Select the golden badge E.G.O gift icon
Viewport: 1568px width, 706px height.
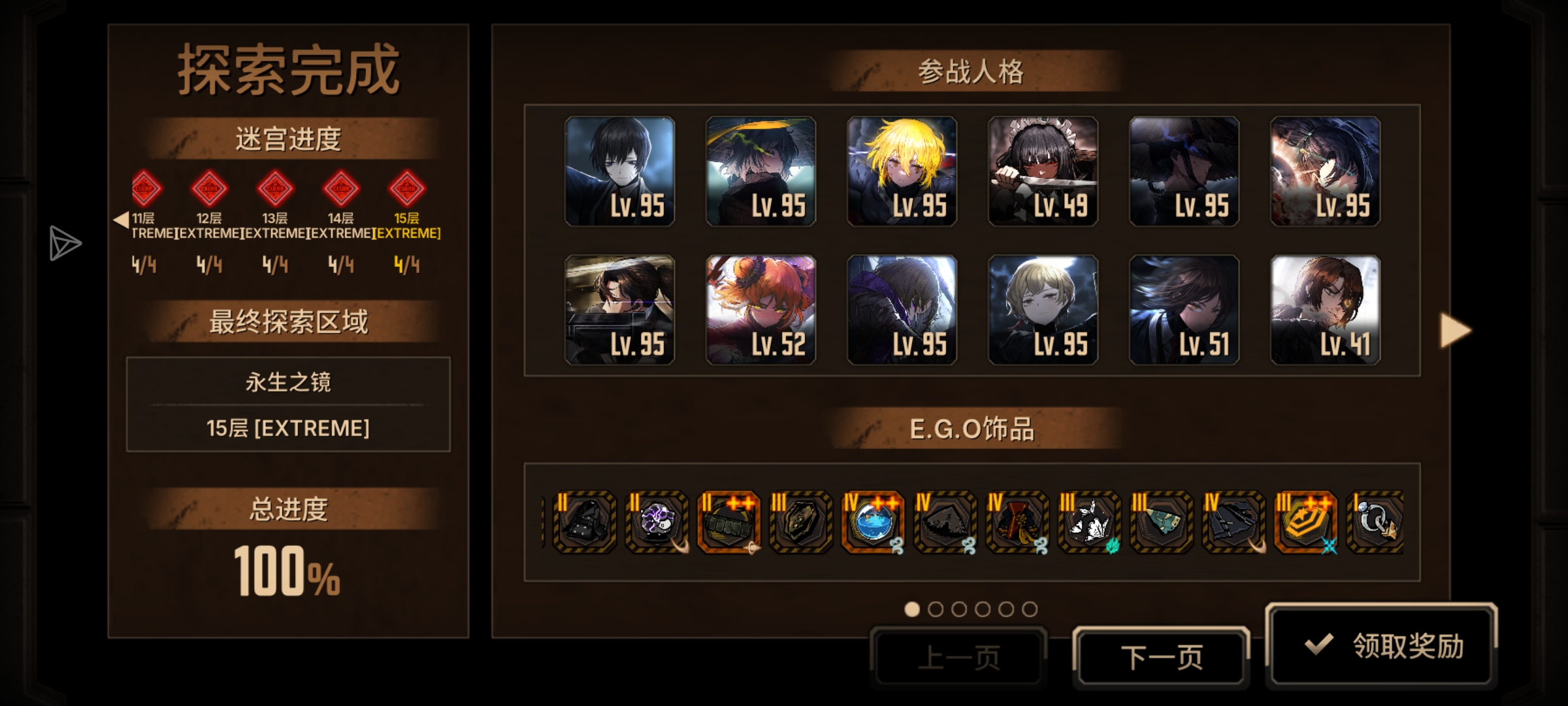click(x=1305, y=522)
